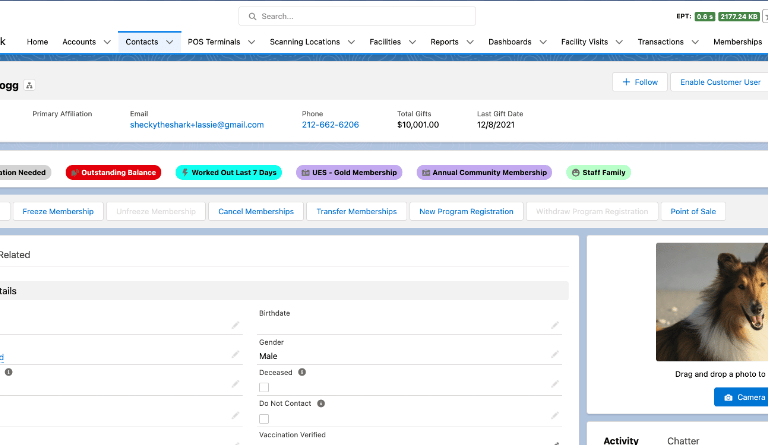This screenshot has width=768, height=446.
Task: Click the phone number 212-662-6206
Action: click(330, 125)
